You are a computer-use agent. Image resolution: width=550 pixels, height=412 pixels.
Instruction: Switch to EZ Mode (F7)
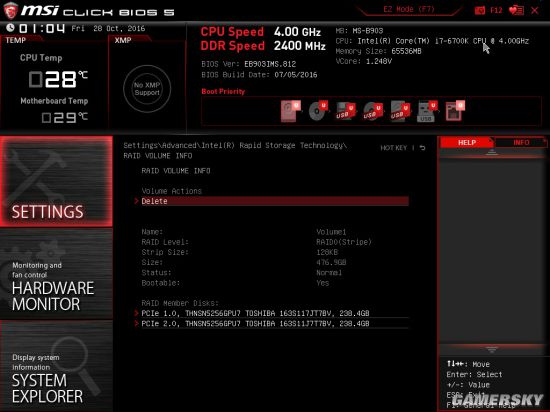(x=409, y=9)
